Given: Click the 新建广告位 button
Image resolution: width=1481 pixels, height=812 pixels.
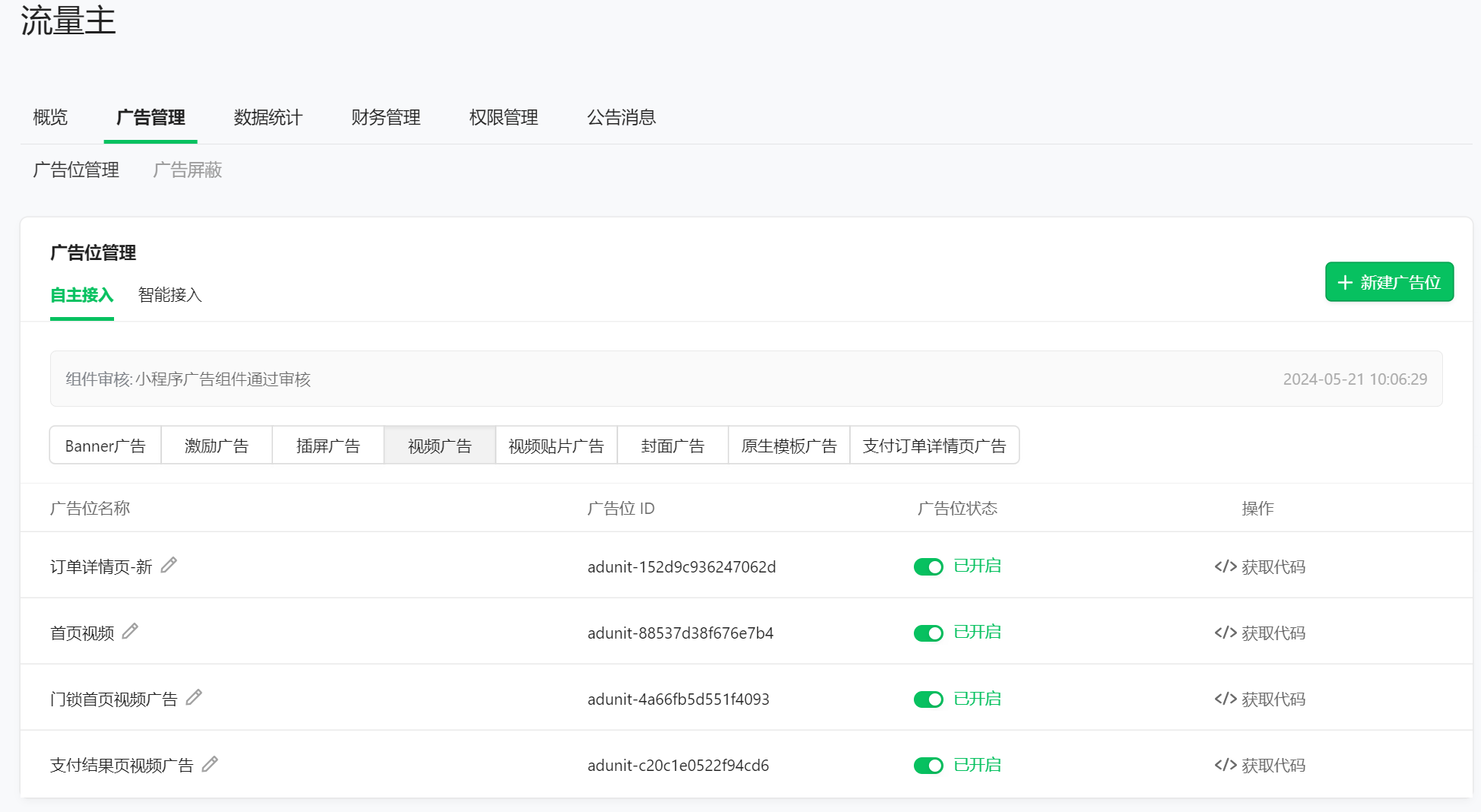Looking at the screenshot, I should coord(1389,282).
